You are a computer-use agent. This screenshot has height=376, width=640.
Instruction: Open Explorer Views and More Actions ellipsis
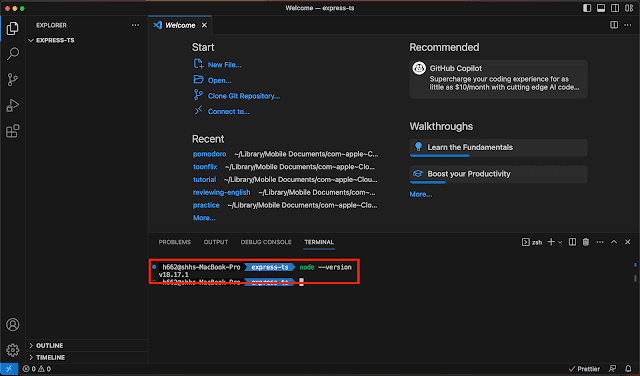pos(135,25)
